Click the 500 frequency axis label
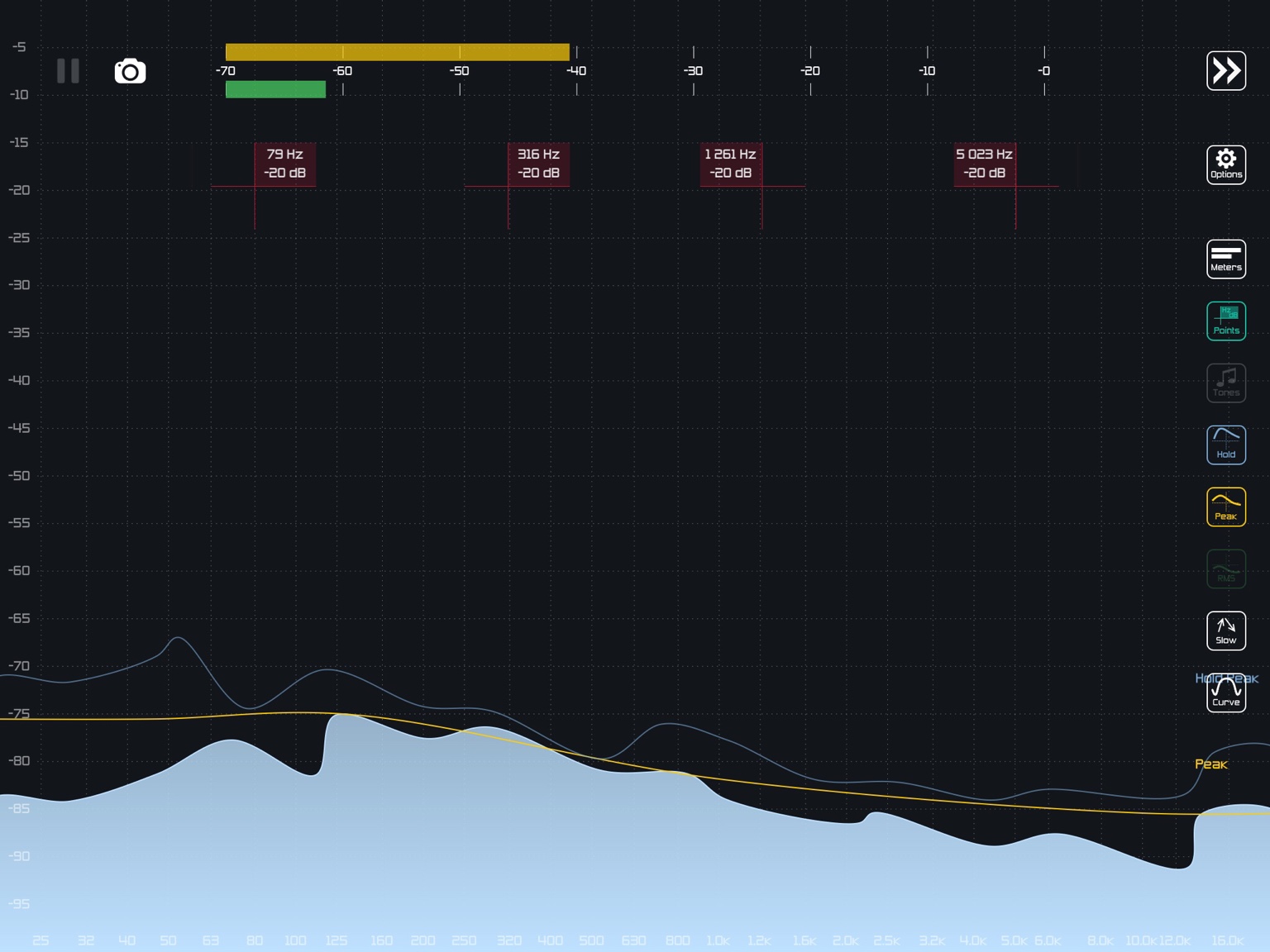Image resolution: width=1270 pixels, height=952 pixels. 591,940
